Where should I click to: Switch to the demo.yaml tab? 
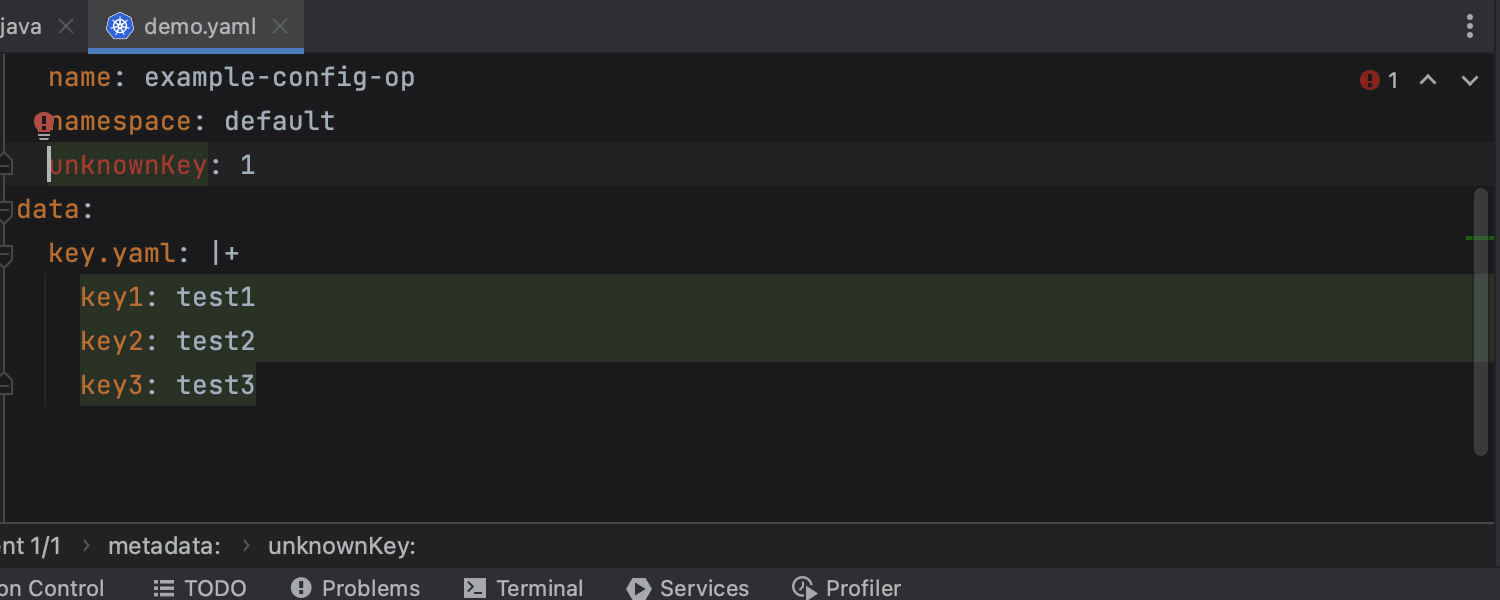pyautogui.click(x=200, y=26)
